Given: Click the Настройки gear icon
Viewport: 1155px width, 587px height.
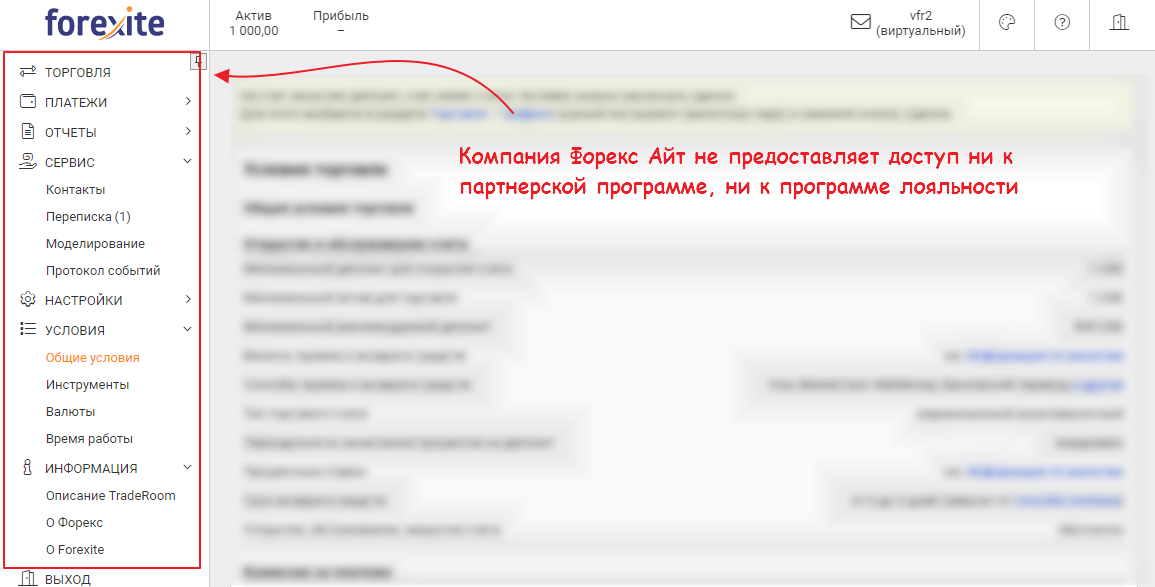Looking at the screenshot, I should 28,300.
